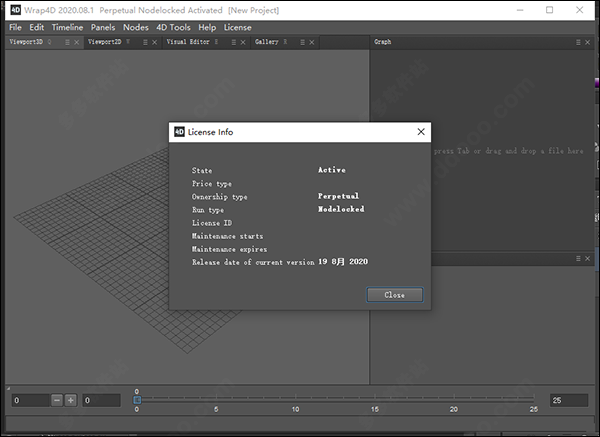Image resolution: width=600 pixels, height=437 pixels.
Task: Open Gallery tab options menu icon
Action: (x=303, y=42)
